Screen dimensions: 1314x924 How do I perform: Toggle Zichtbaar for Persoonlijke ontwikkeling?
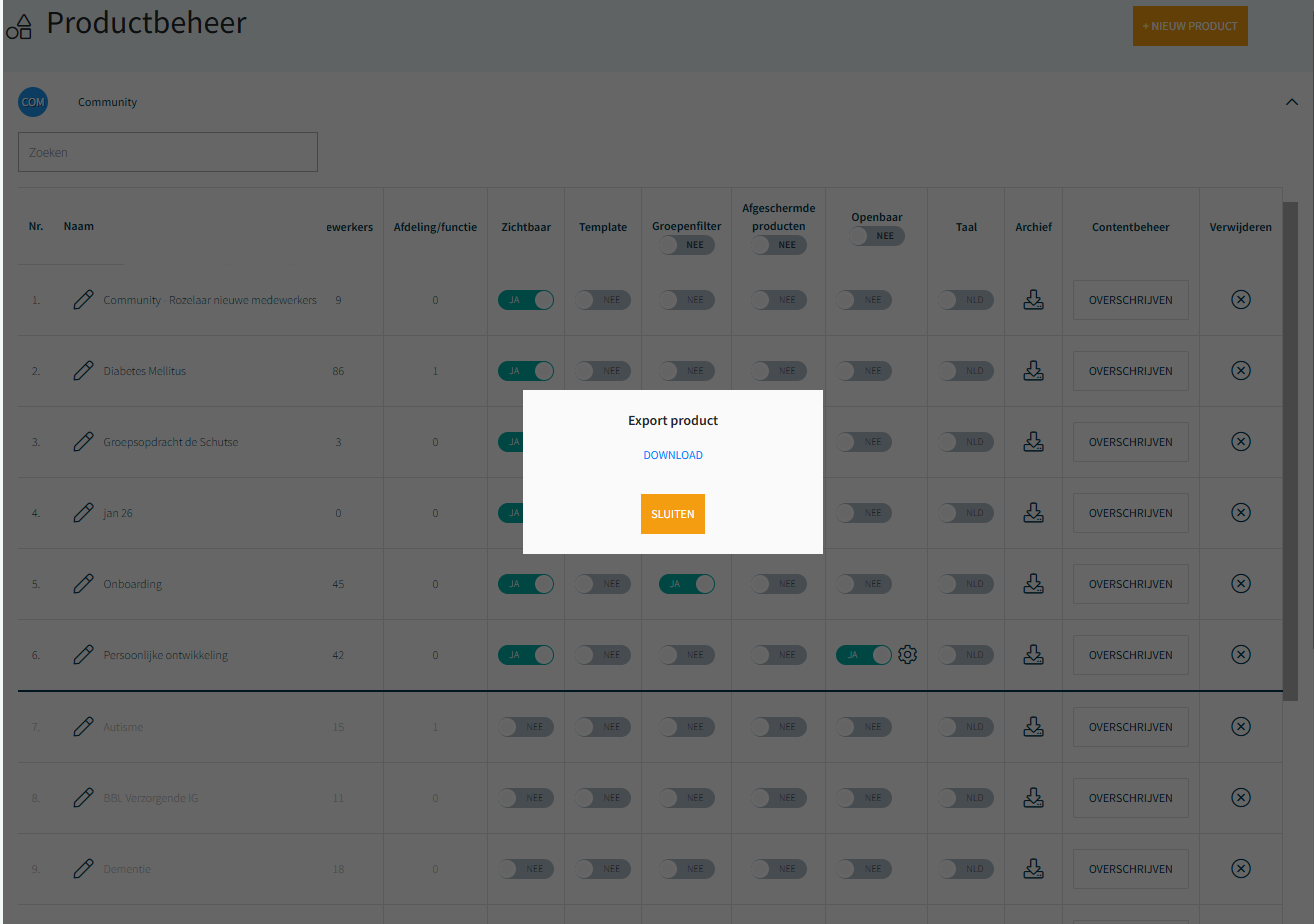526,655
